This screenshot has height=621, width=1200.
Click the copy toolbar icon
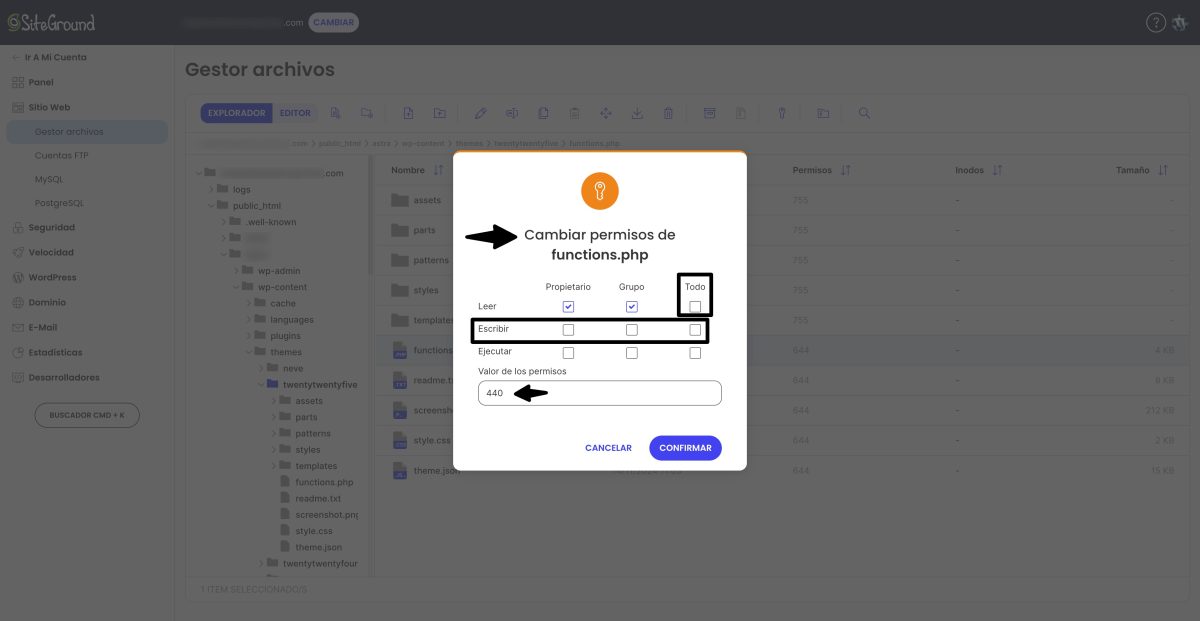(543, 113)
